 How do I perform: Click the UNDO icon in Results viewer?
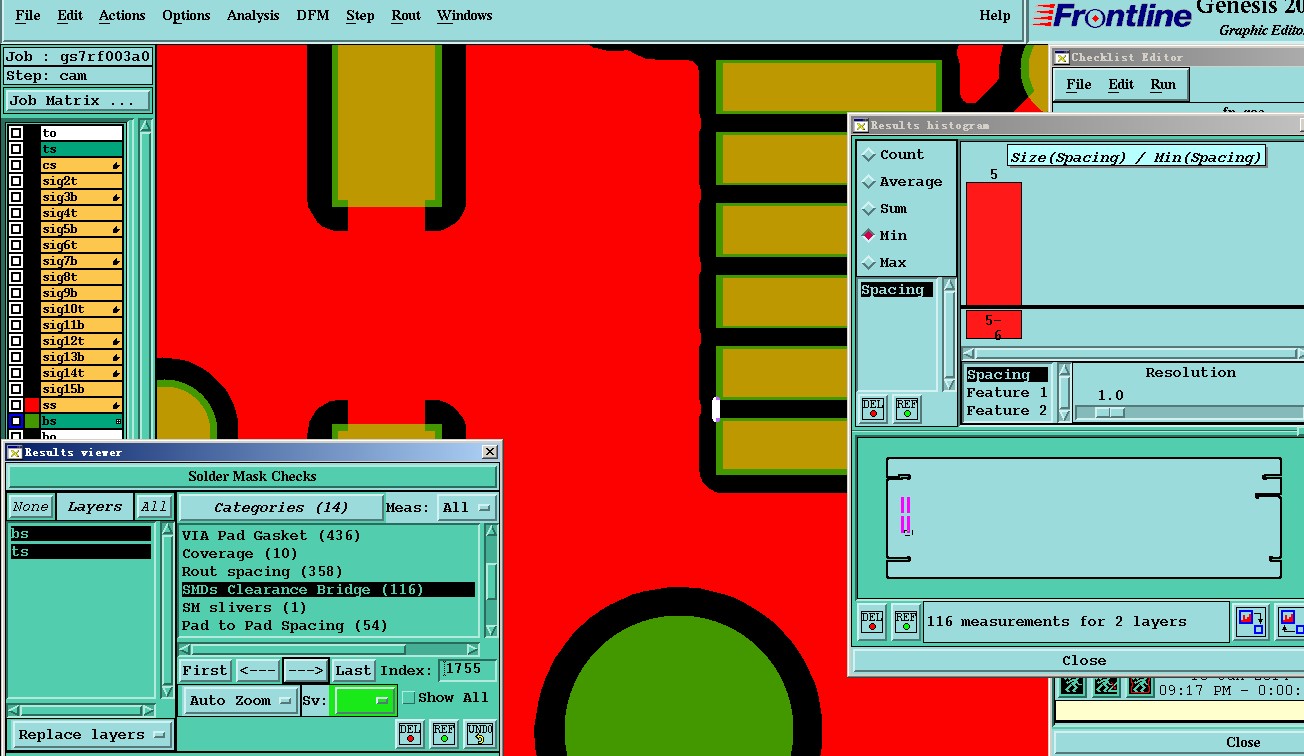pos(480,734)
